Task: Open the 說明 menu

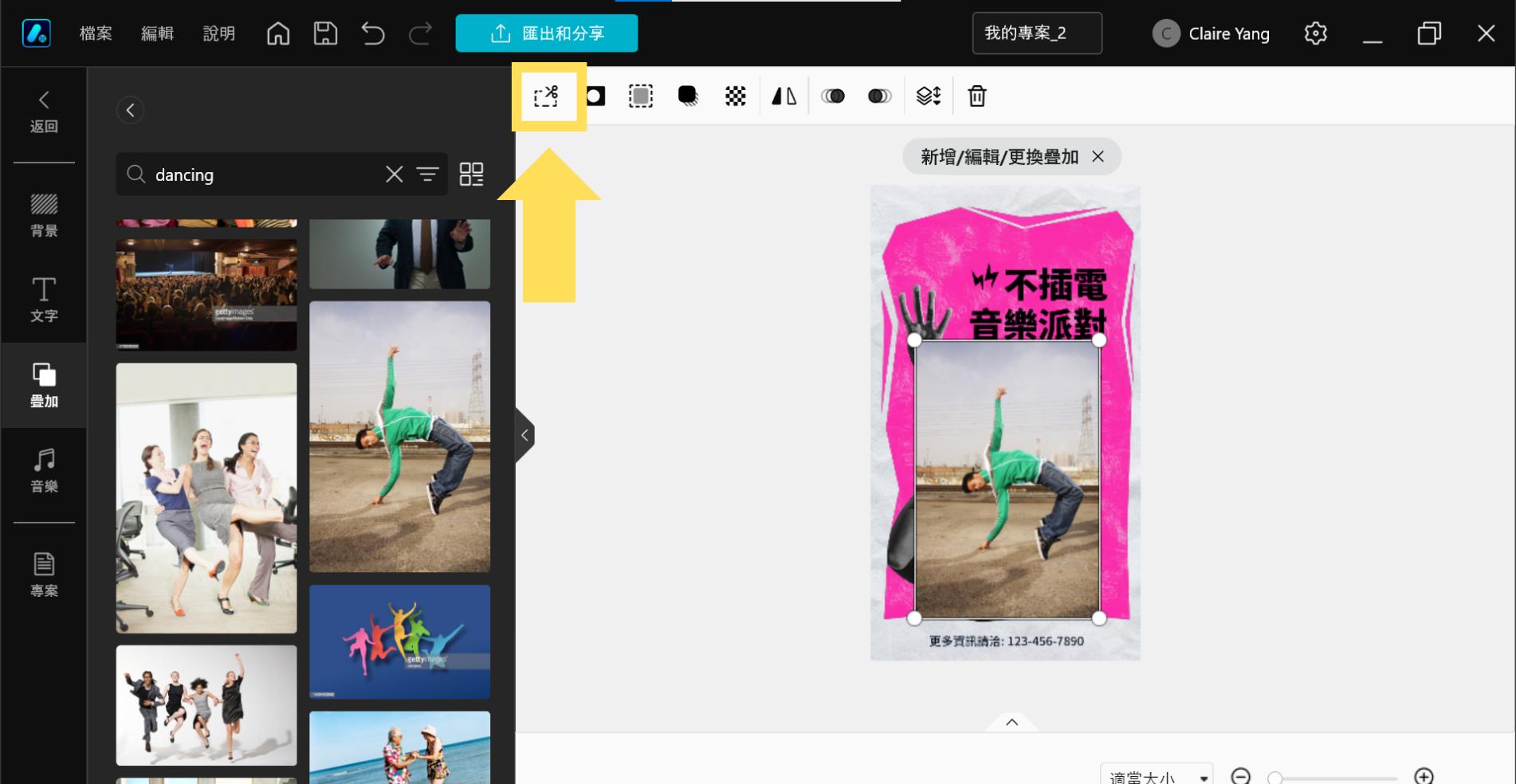Action: tap(219, 33)
